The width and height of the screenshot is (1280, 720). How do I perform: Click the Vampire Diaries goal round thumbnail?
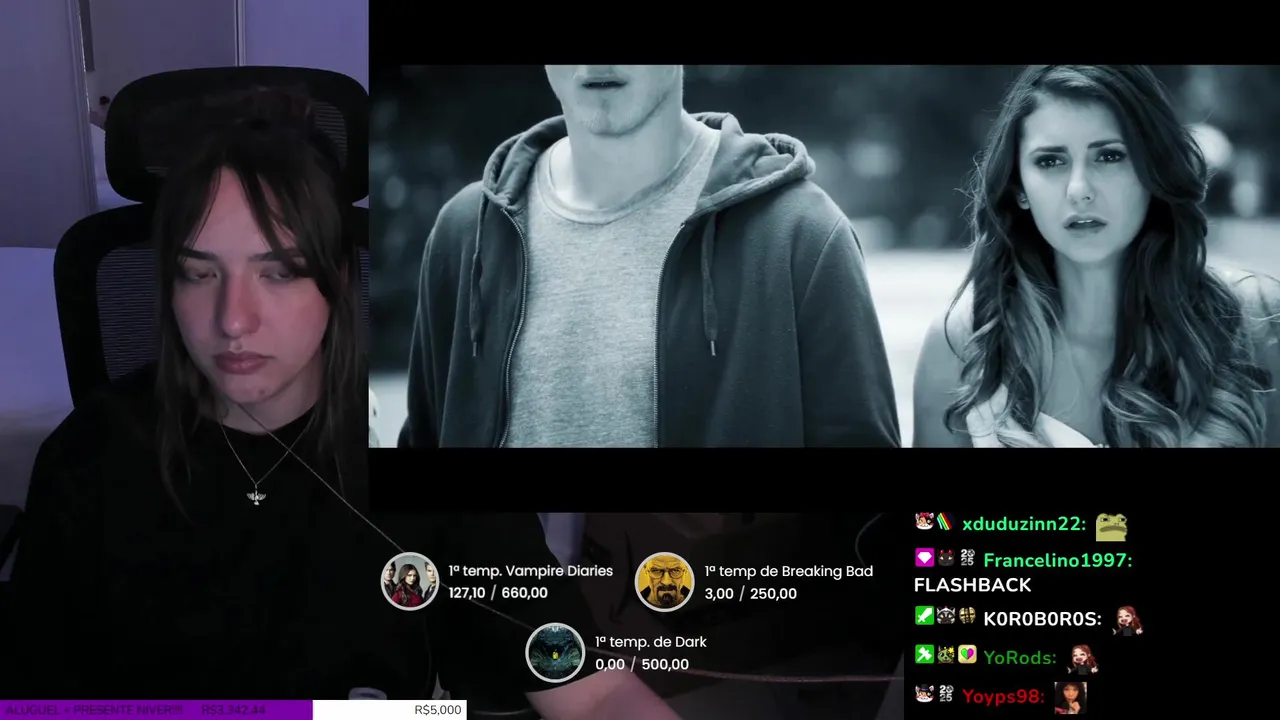[x=410, y=581]
